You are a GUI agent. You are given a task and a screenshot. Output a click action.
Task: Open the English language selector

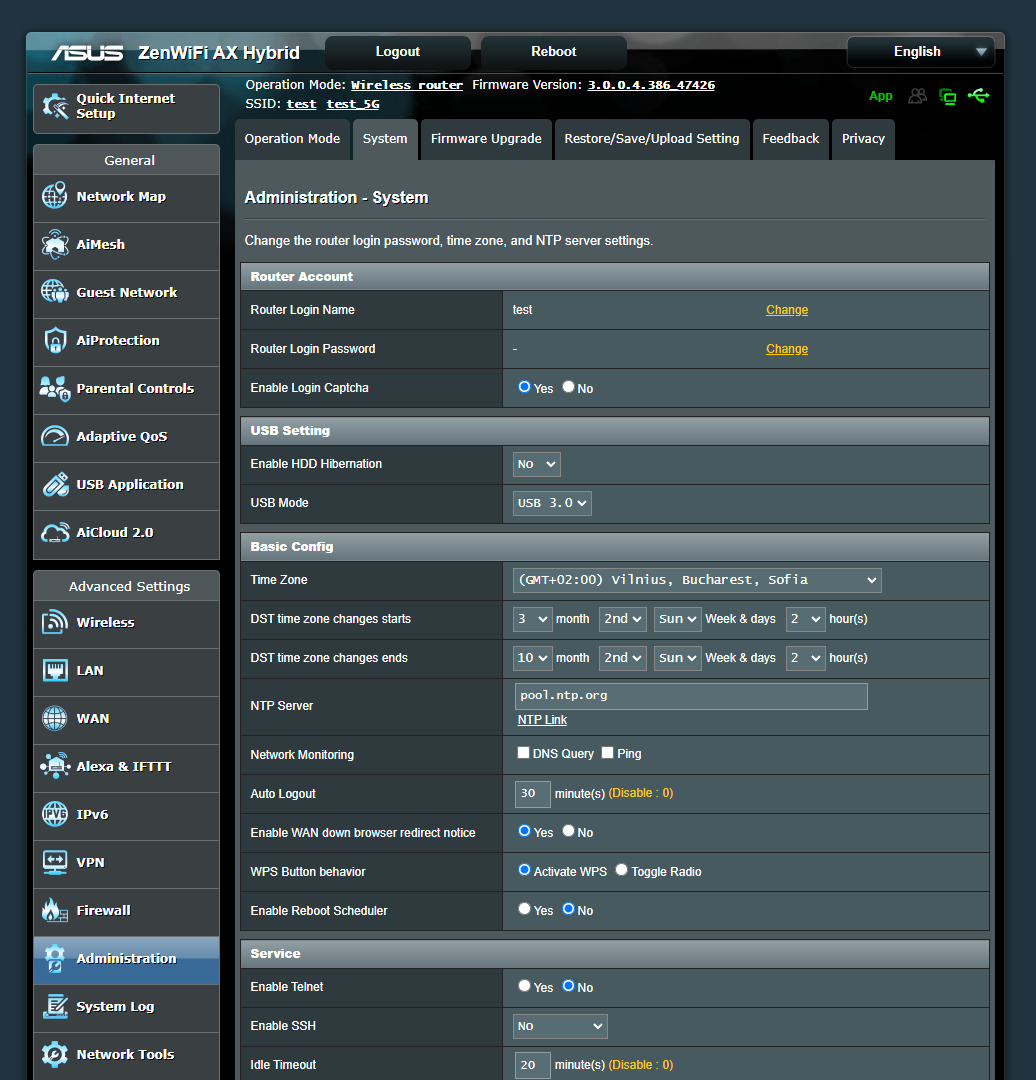(x=919, y=51)
